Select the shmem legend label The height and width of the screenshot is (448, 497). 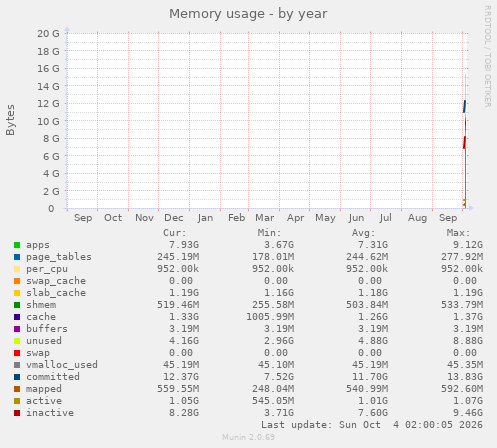(x=41, y=305)
